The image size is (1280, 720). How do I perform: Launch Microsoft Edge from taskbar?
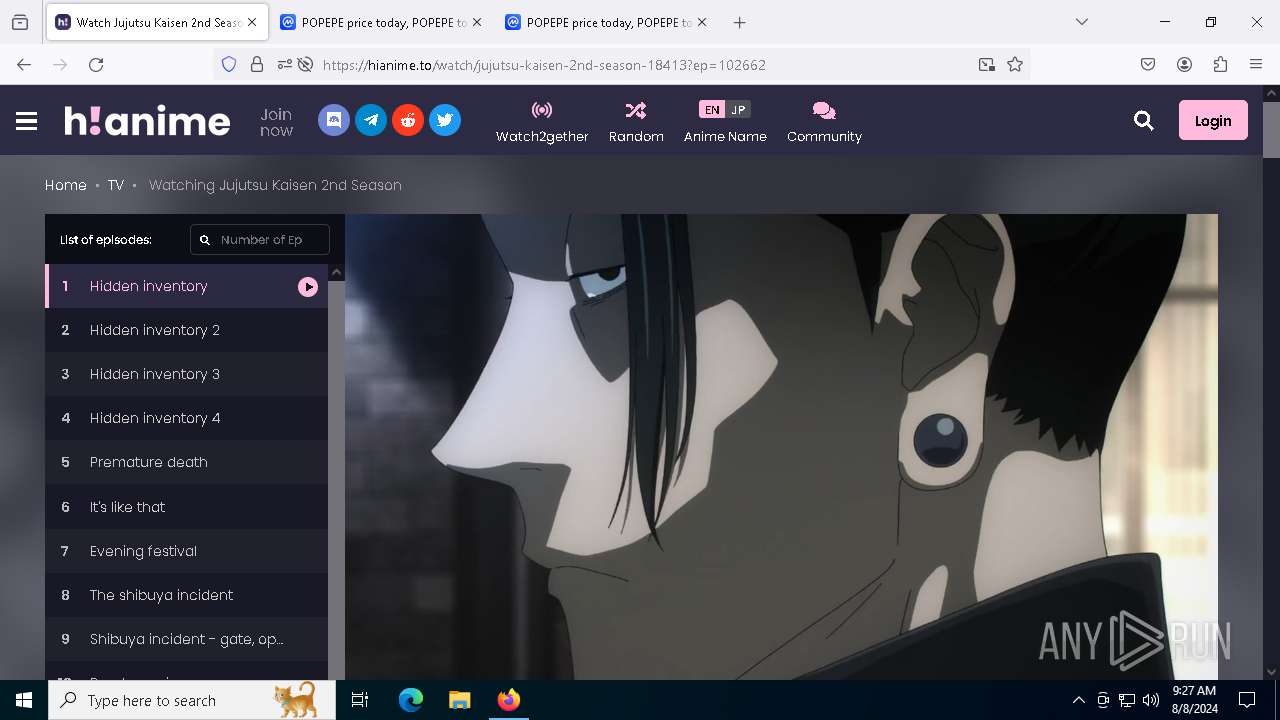(x=411, y=700)
